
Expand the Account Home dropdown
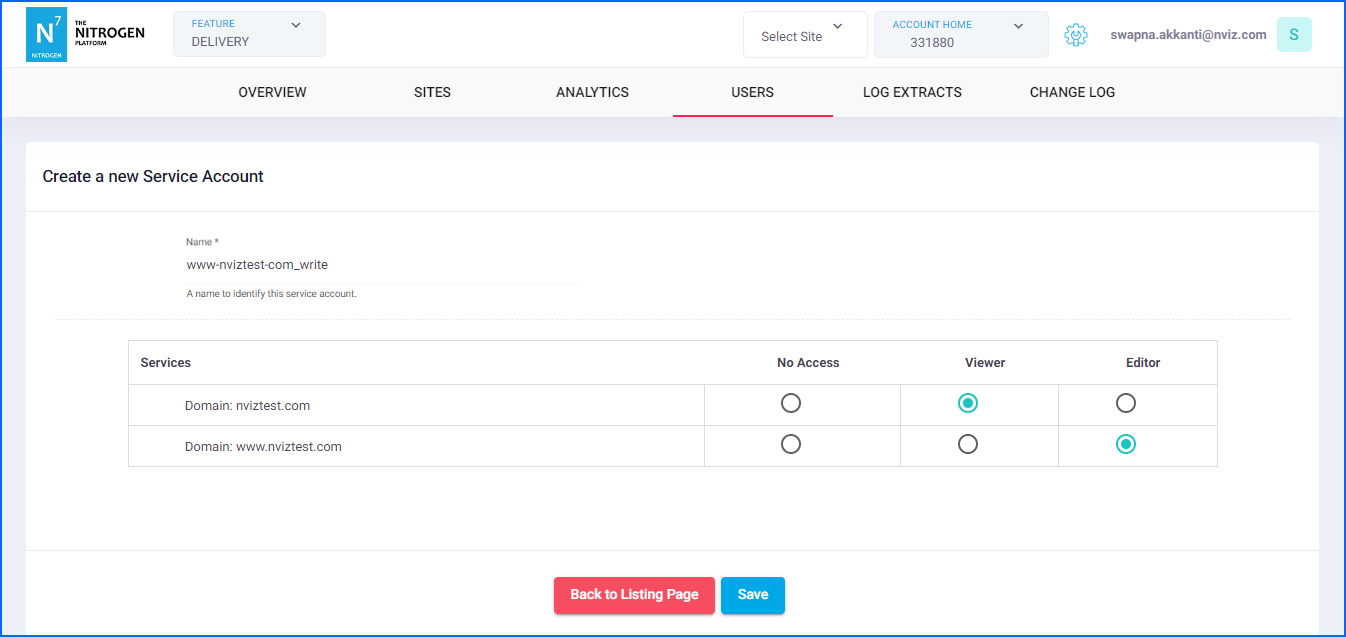click(960, 35)
